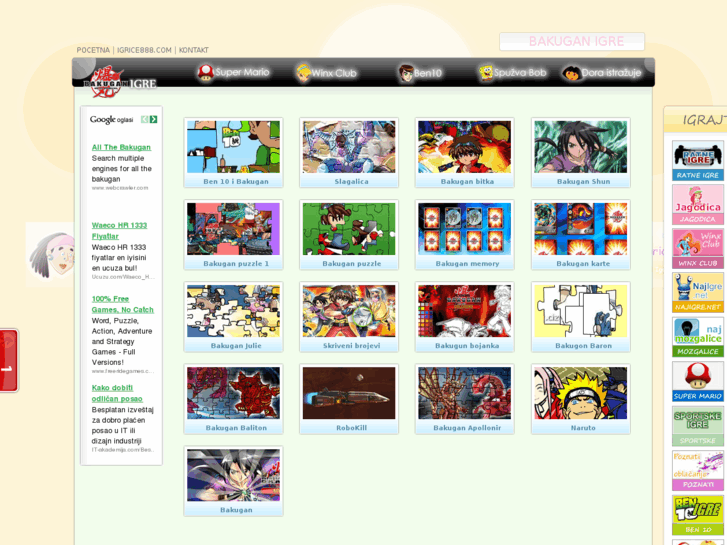The image size is (727, 545).
Task: Click the Sportske Igre sidebar icon
Action: tap(698, 426)
